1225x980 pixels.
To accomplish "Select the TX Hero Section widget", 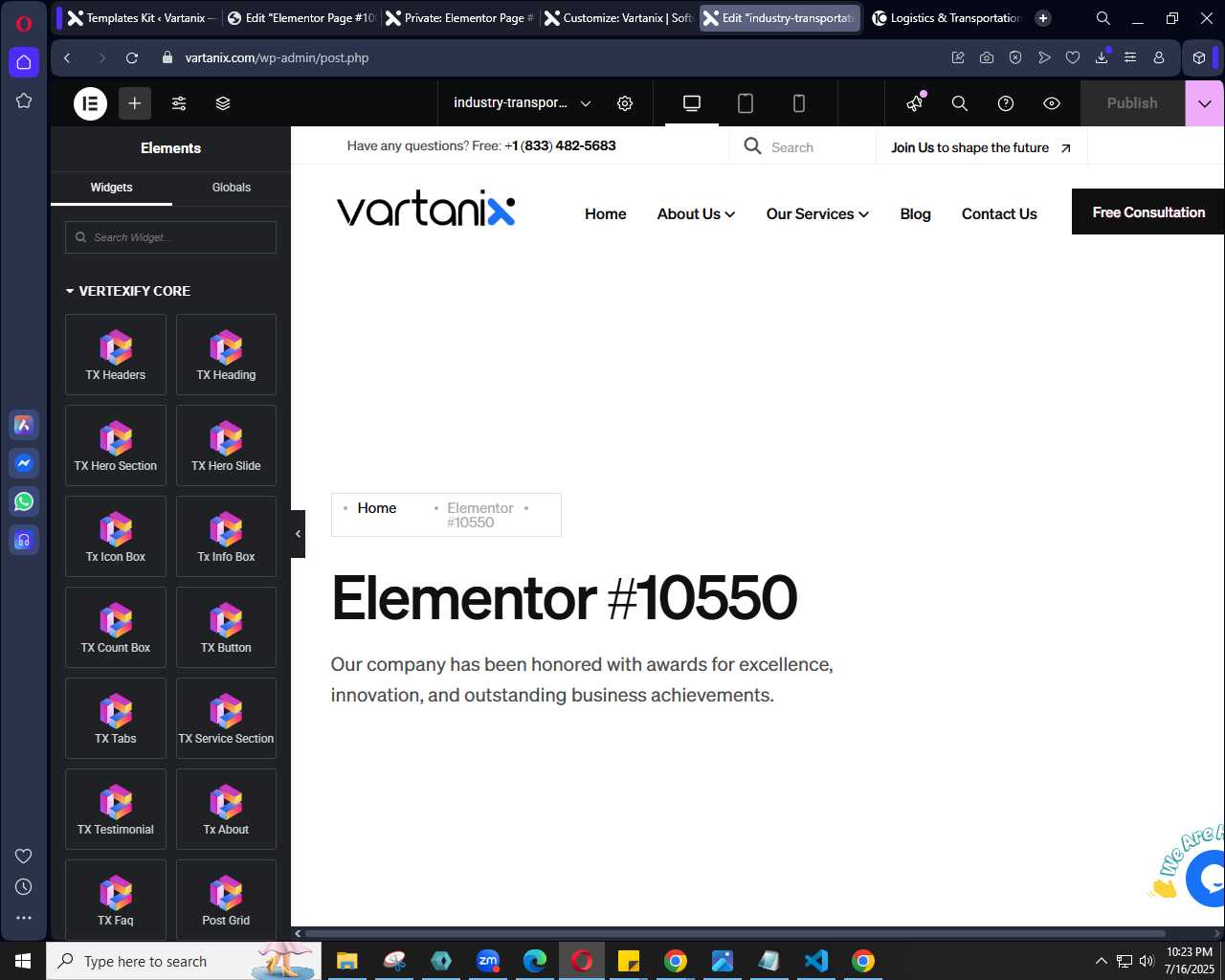I will 116,446.
